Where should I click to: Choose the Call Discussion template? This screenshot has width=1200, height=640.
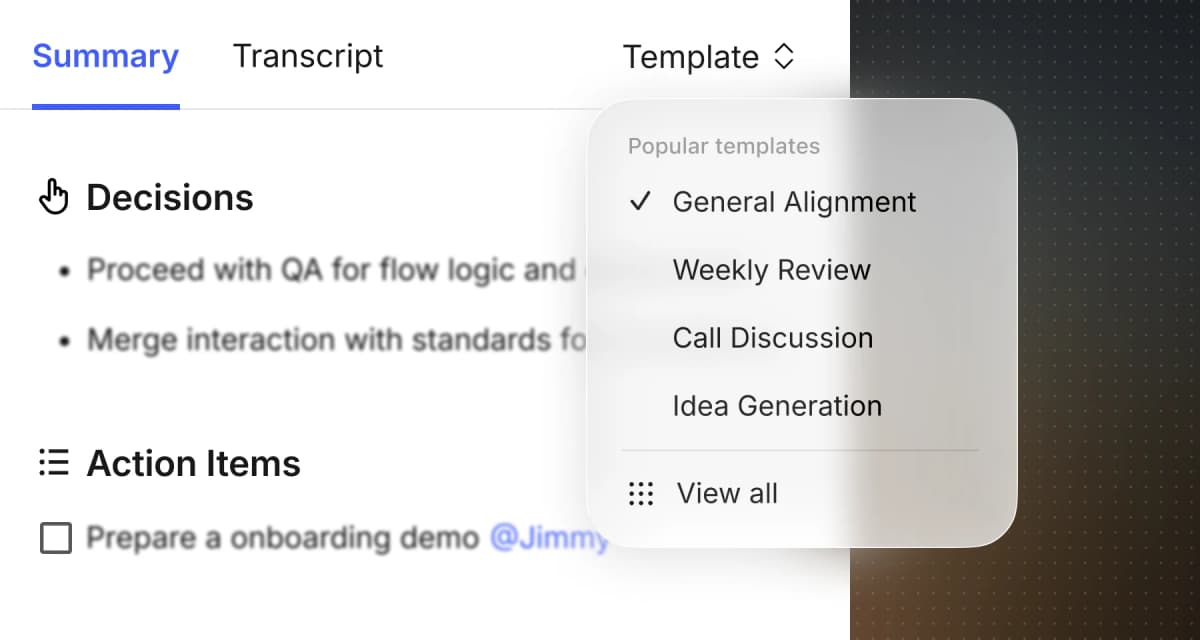click(774, 337)
